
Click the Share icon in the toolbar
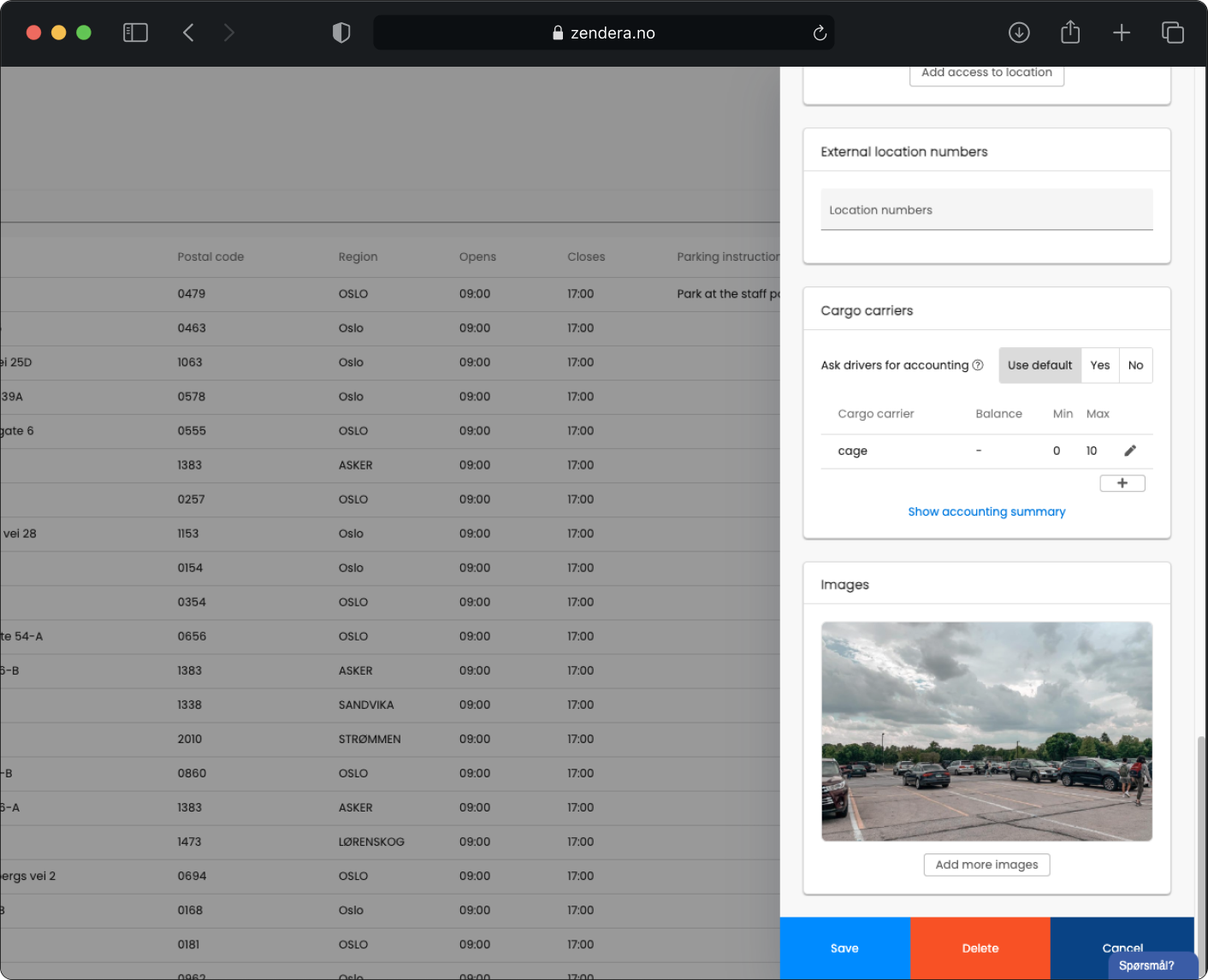click(x=1069, y=32)
